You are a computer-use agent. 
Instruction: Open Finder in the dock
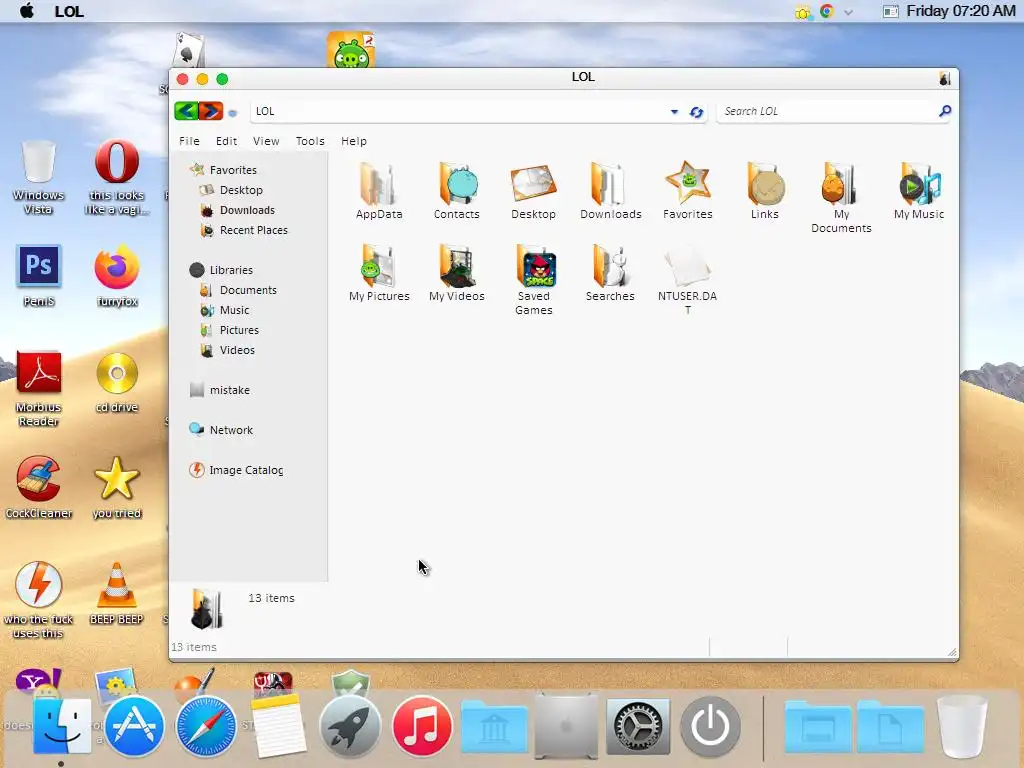tap(62, 726)
